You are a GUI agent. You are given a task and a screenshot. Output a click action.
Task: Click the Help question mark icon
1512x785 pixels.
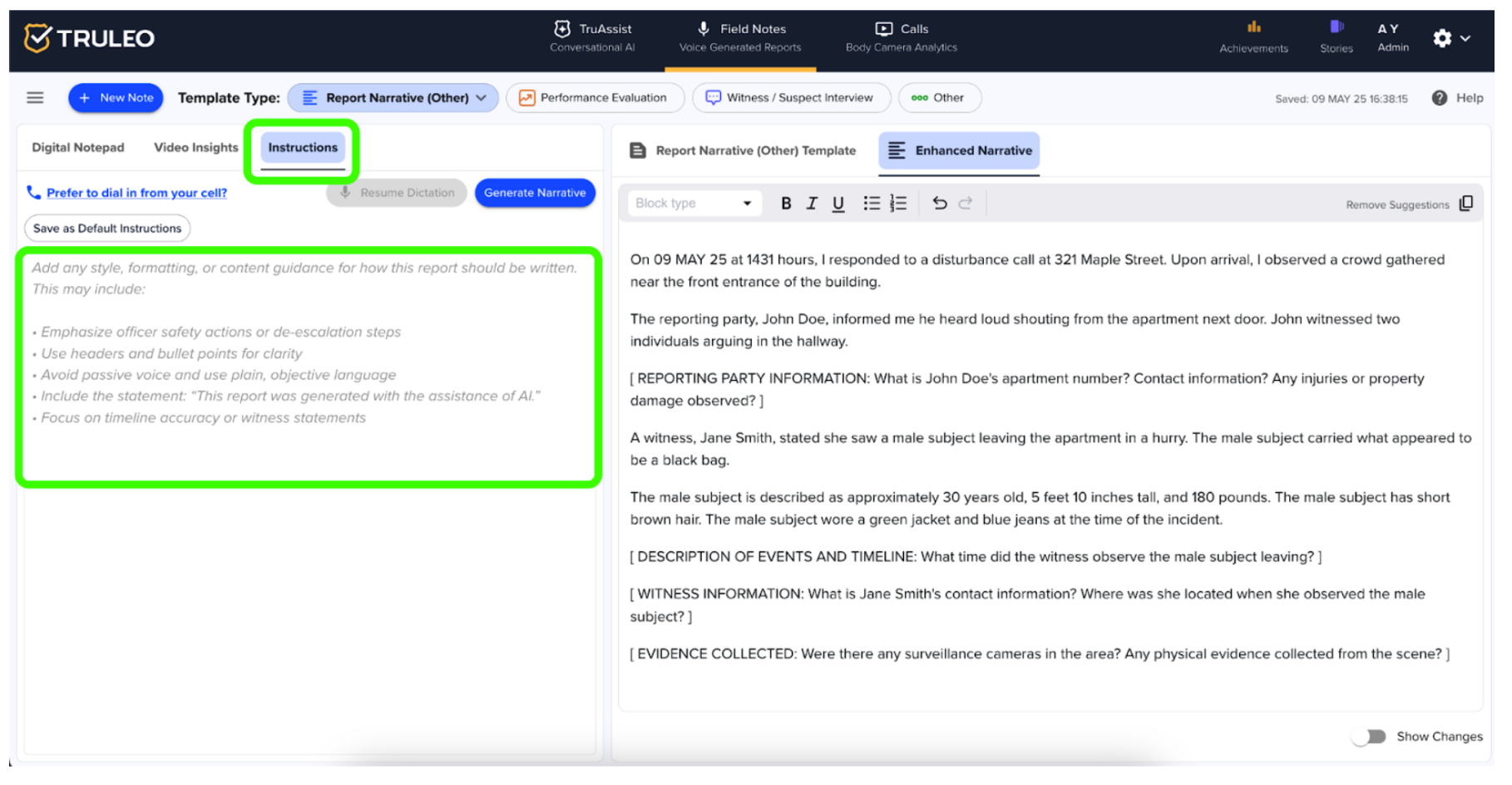(1439, 98)
